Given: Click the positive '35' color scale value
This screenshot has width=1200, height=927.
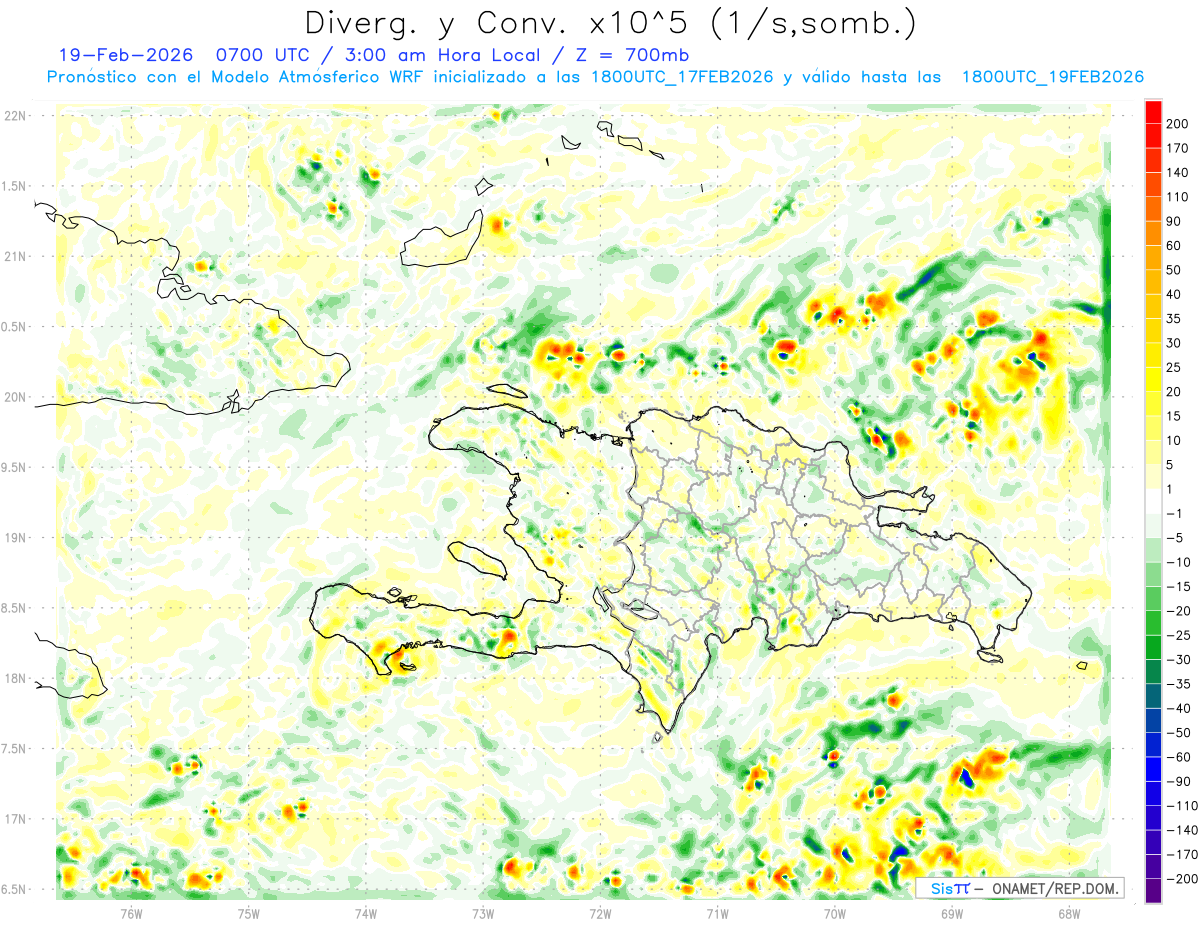Looking at the screenshot, I should tap(1175, 319).
